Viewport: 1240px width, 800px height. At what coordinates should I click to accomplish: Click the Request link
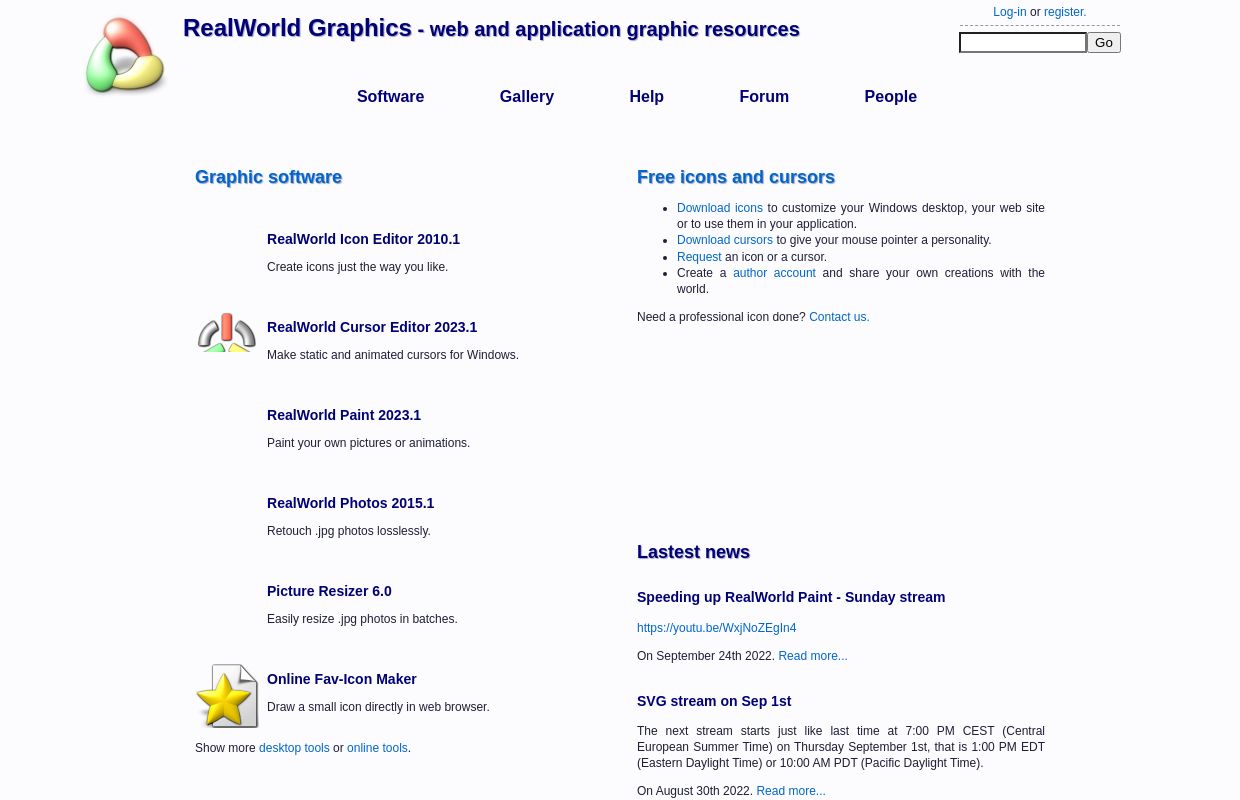[x=699, y=257]
